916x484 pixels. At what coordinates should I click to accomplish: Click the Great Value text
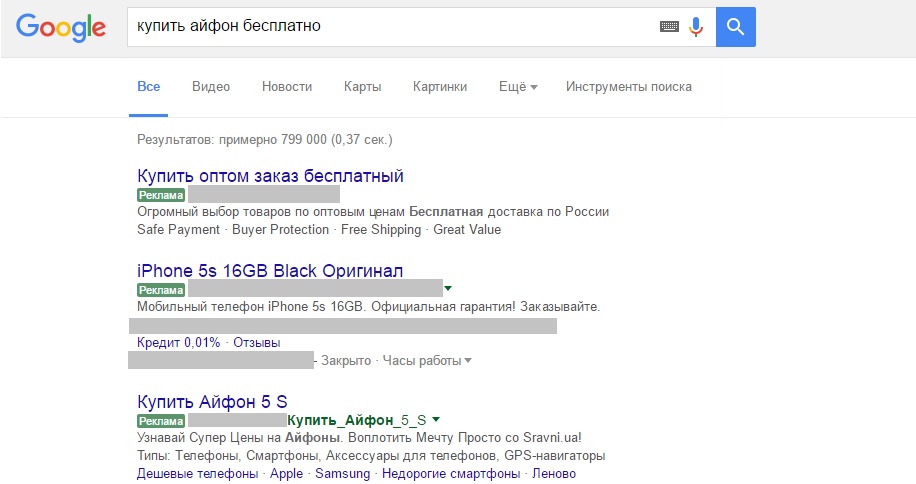(467, 229)
